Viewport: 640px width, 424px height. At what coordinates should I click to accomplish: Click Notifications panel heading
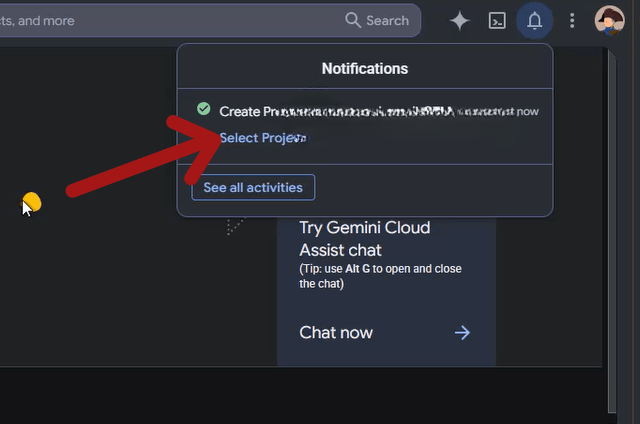pyautogui.click(x=365, y=69)
